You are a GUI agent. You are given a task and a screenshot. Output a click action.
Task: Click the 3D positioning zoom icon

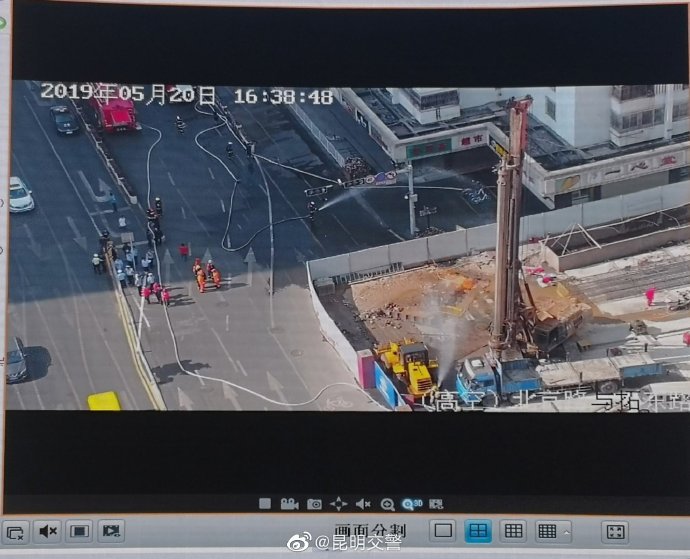[x=411, y=504]
